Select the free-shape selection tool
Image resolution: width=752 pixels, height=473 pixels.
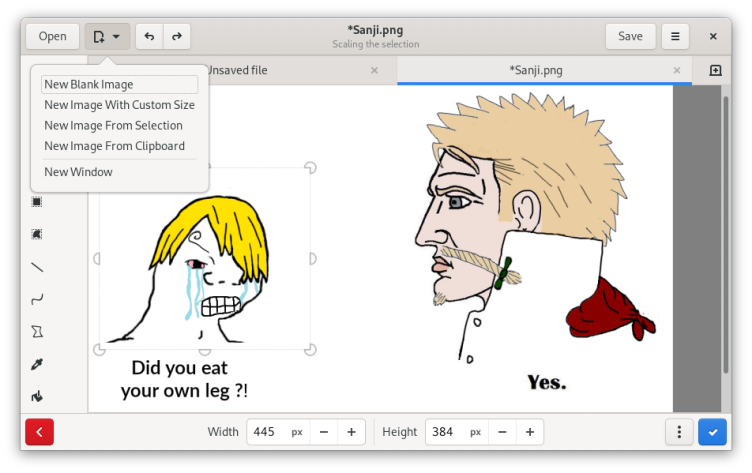tap(37, 234)
